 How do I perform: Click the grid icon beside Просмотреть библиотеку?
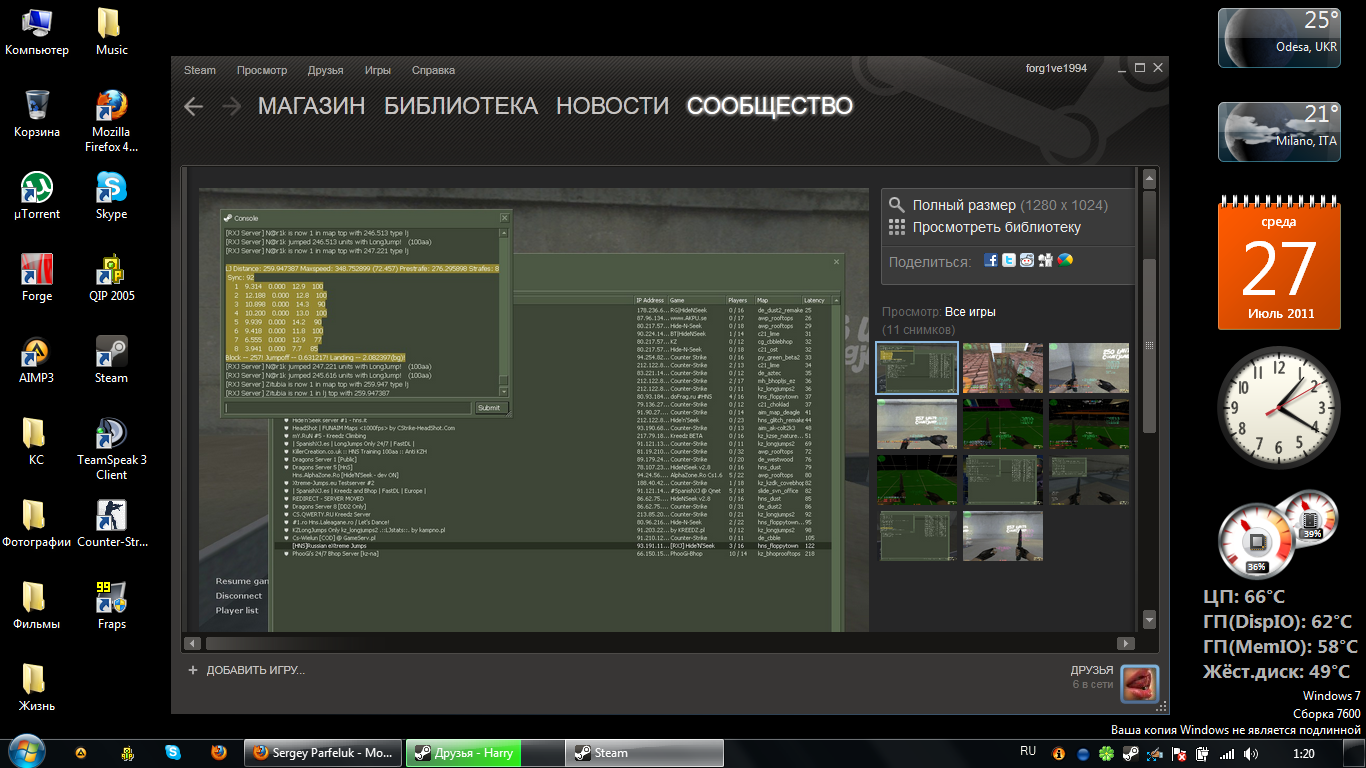click(897, 227)
